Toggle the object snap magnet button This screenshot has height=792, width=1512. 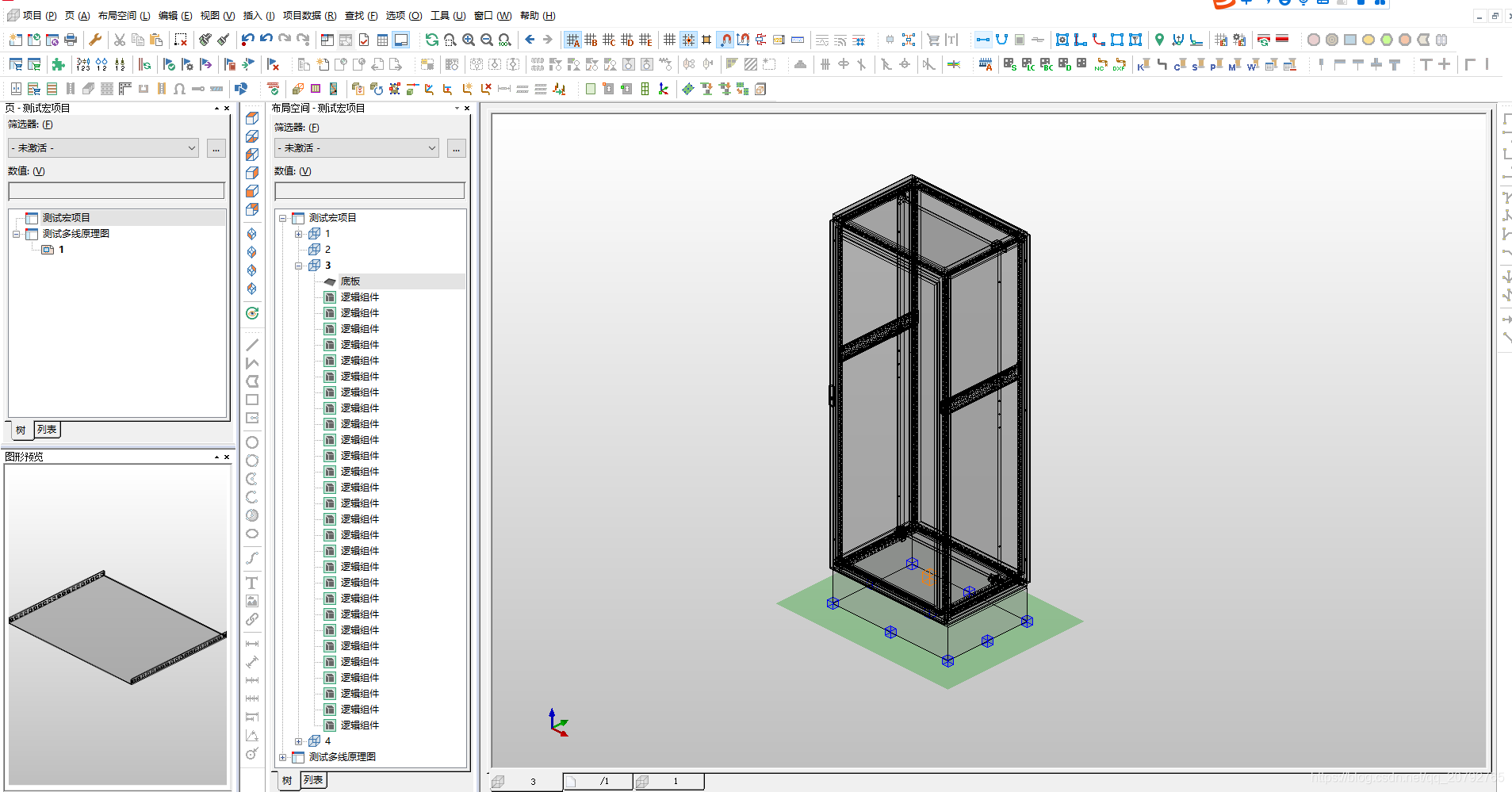pyautogui.click(x=725, y=40)
